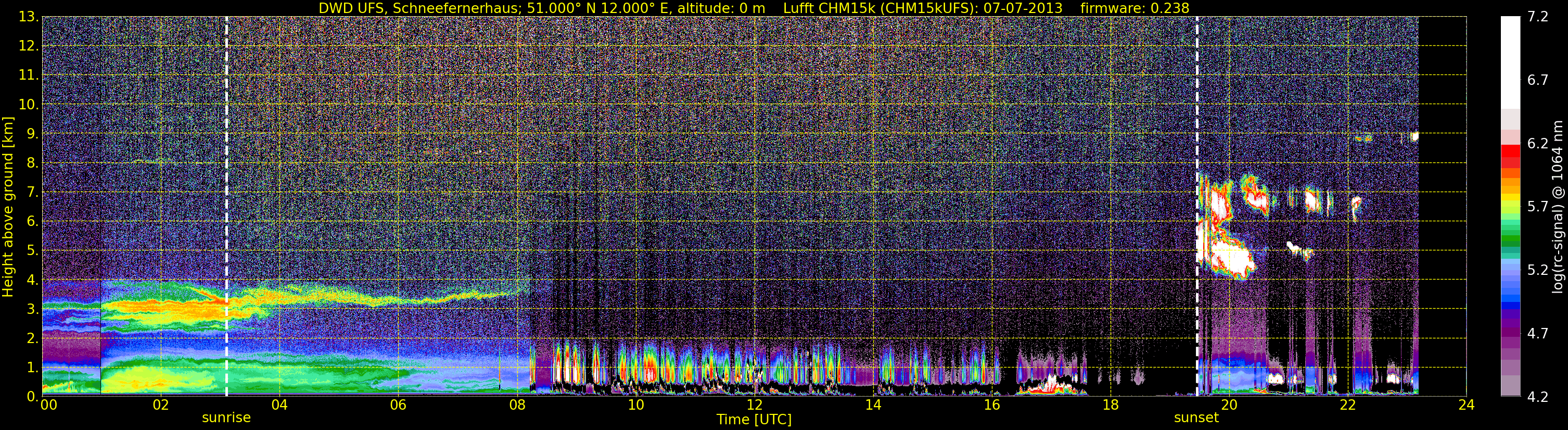Click the 'Lufft CHM15k (CHM15kUFS): 07-07-2013' text
The width and height of the screenshot is (1568, 430).
pyautogui.click(x=923, y=8)
